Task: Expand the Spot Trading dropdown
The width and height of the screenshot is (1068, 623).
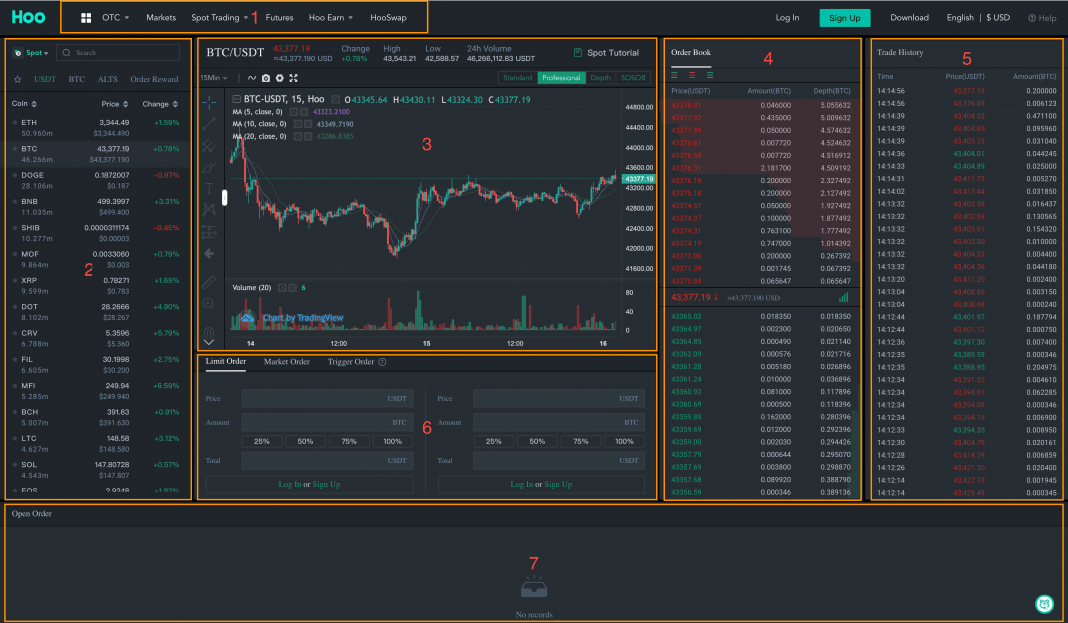Action: pyautogui.click(x=219, y=18)
